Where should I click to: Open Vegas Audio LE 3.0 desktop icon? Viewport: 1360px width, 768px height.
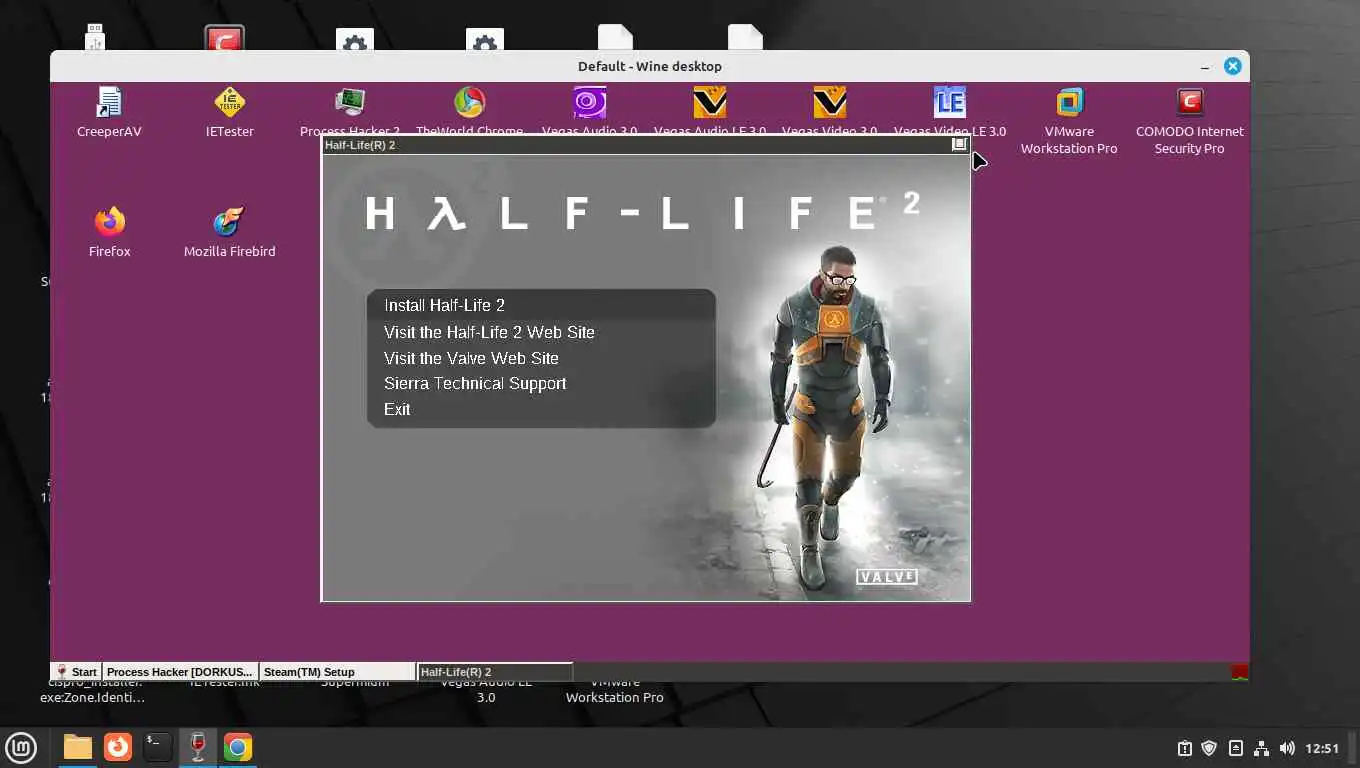tap(709, 112)
